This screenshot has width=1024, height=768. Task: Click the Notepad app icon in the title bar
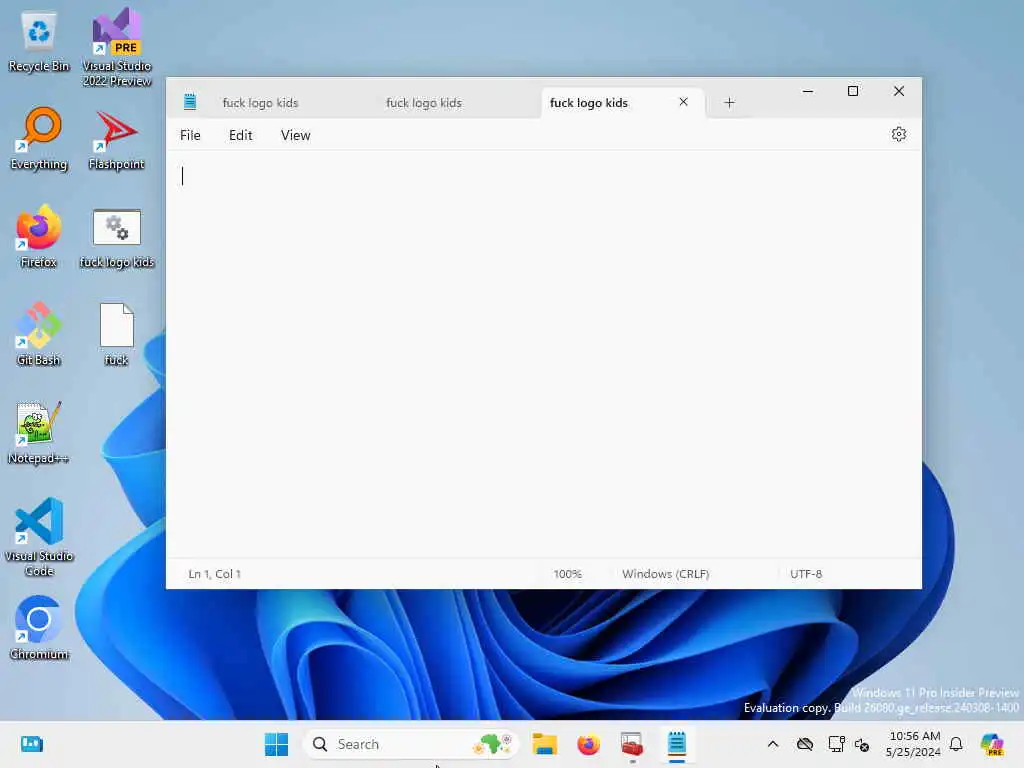(190, 101)
